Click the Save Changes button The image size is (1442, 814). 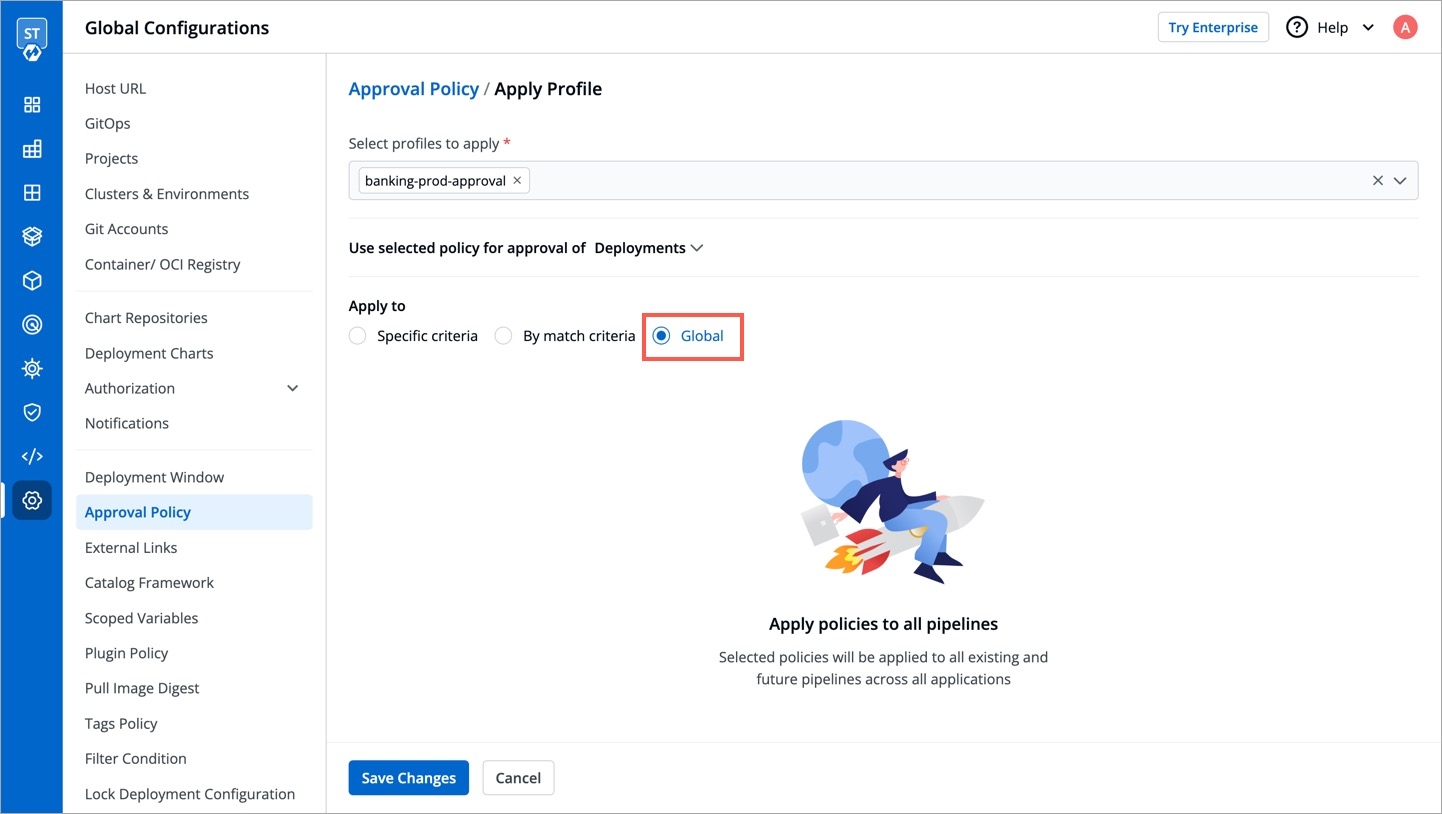tap(408, 778)
